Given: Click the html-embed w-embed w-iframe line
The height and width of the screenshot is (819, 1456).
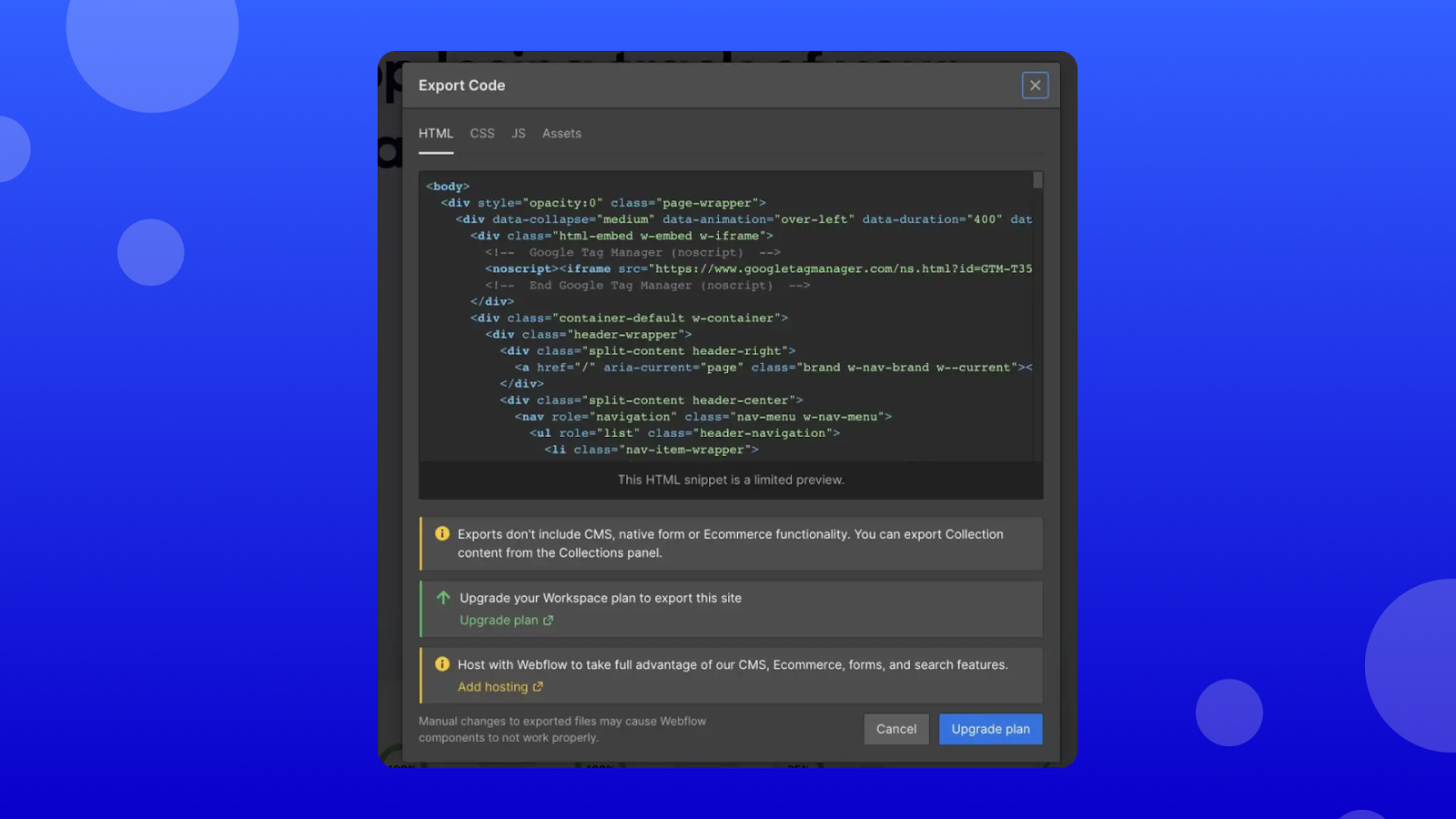Looking at the screenshot, I should pos(622,236).
